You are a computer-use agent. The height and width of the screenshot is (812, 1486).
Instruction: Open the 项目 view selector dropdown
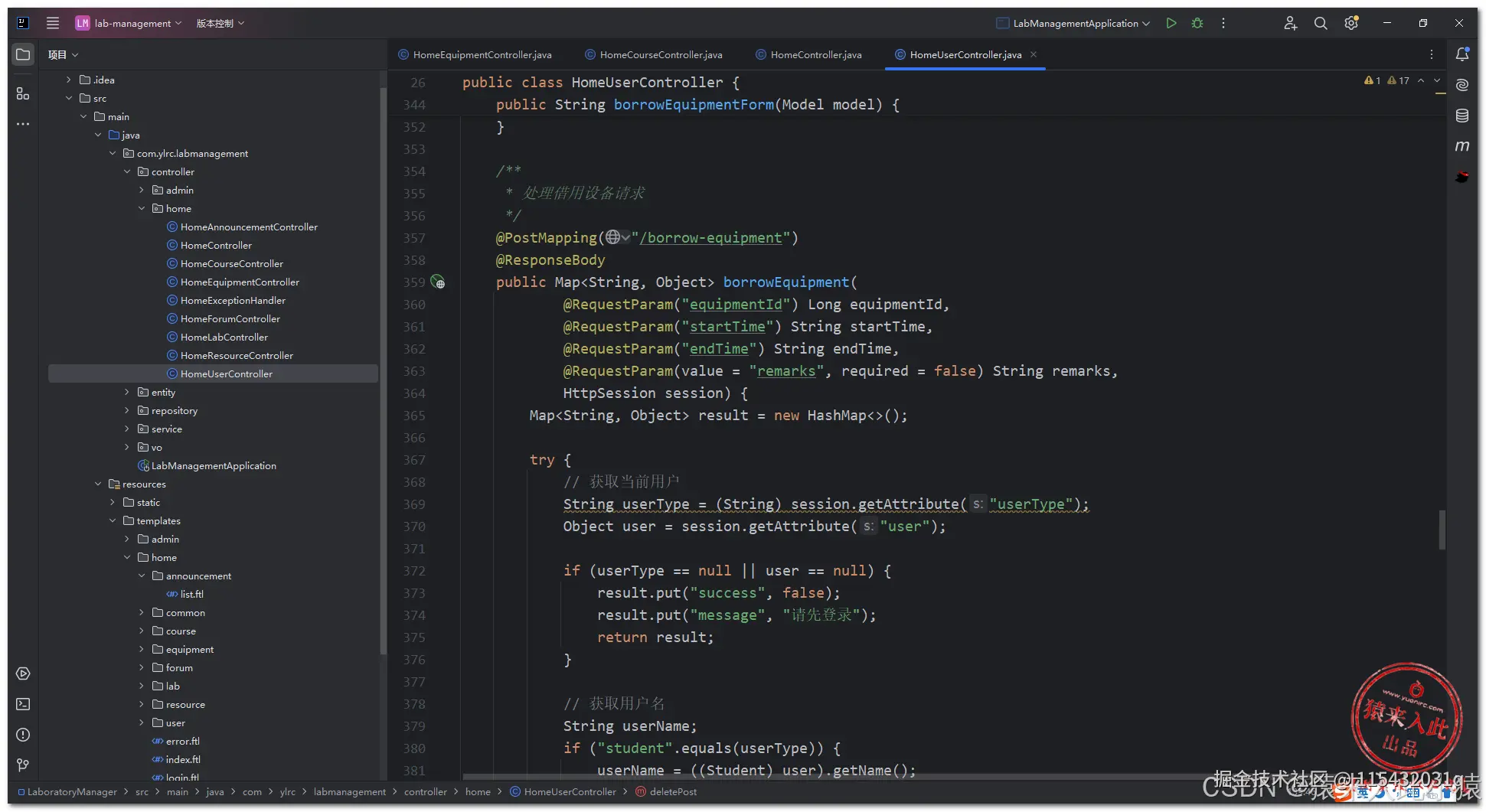tap(63, 55)
